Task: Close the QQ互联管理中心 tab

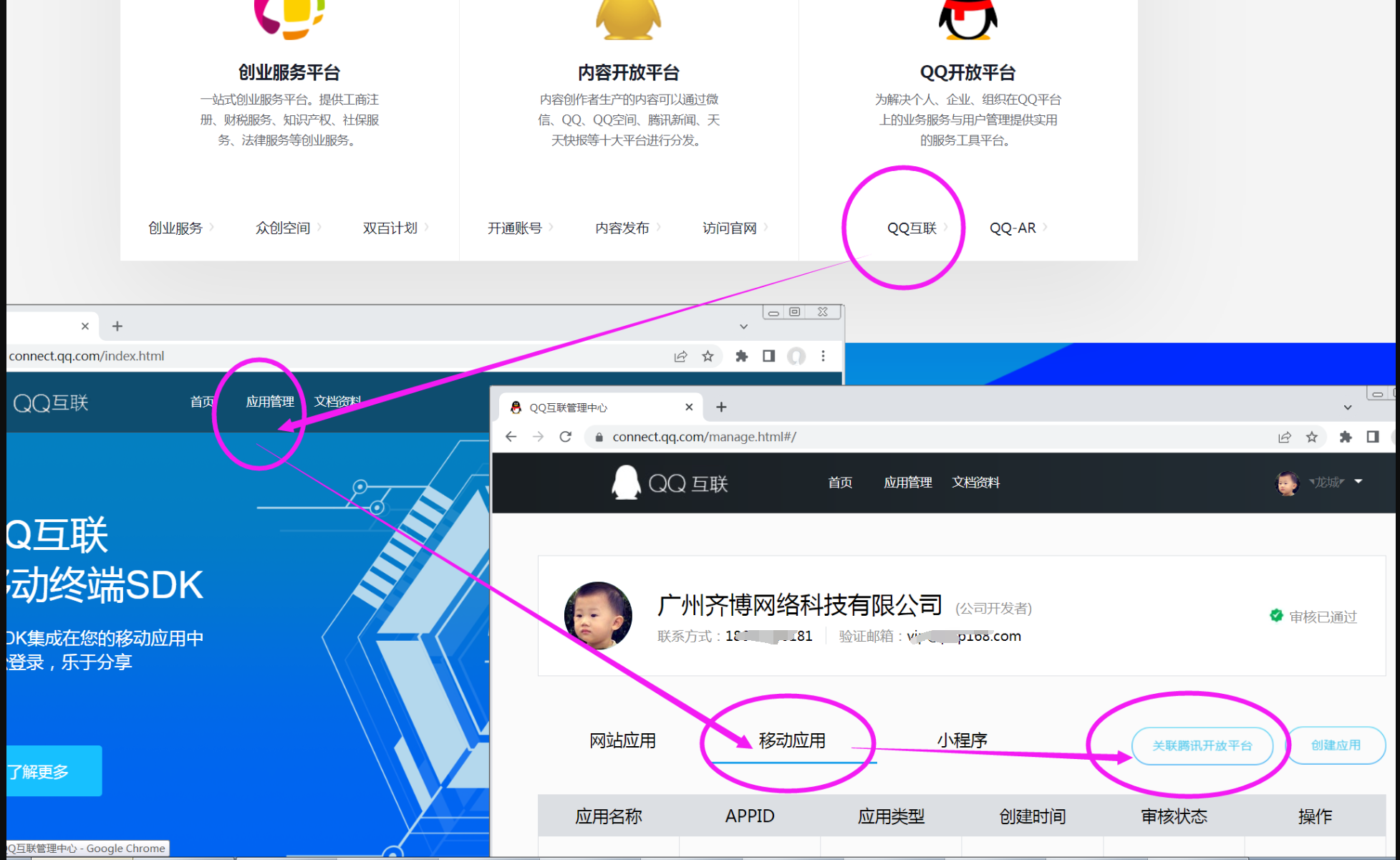Action: click(689, 407)
